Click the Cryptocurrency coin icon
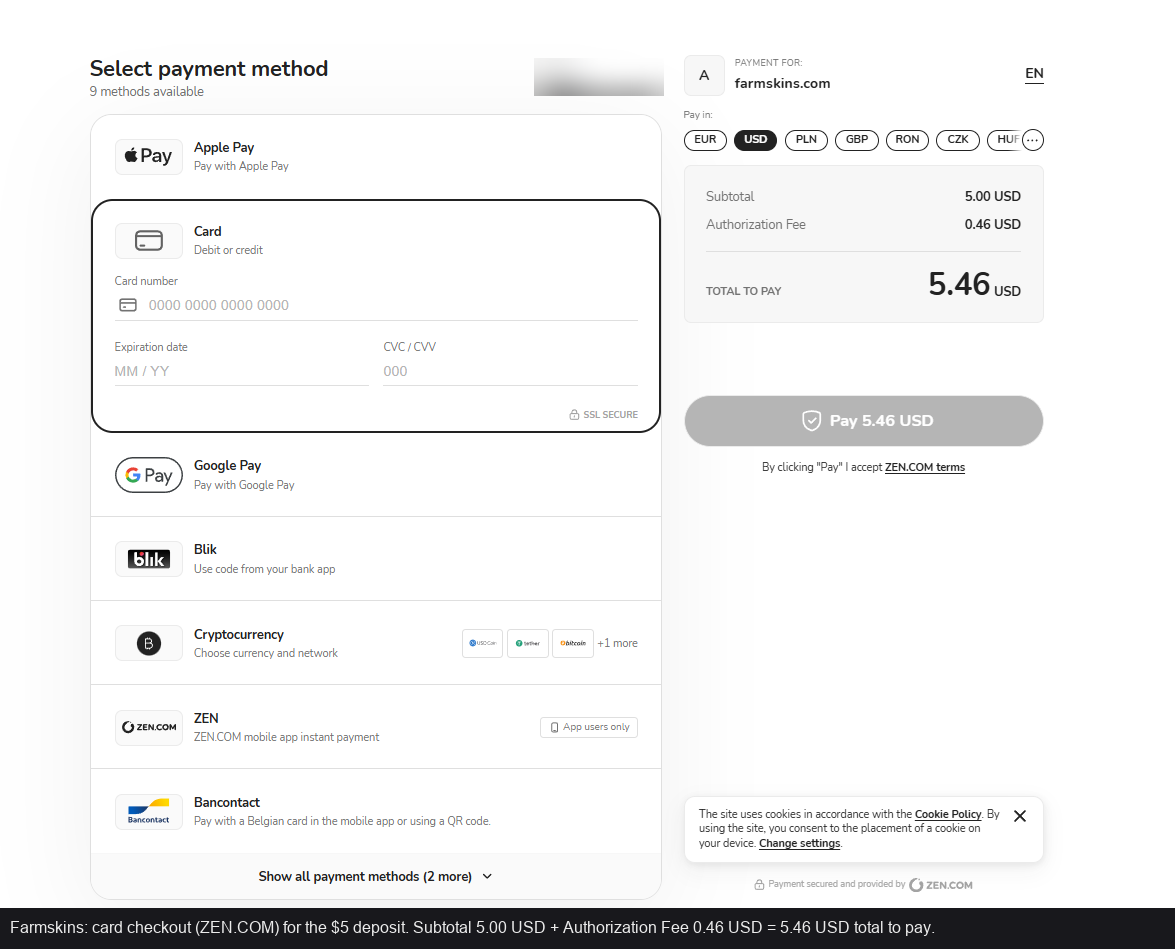The width and height of the screenshot is (1175, 949). click(x=148, y=643)
